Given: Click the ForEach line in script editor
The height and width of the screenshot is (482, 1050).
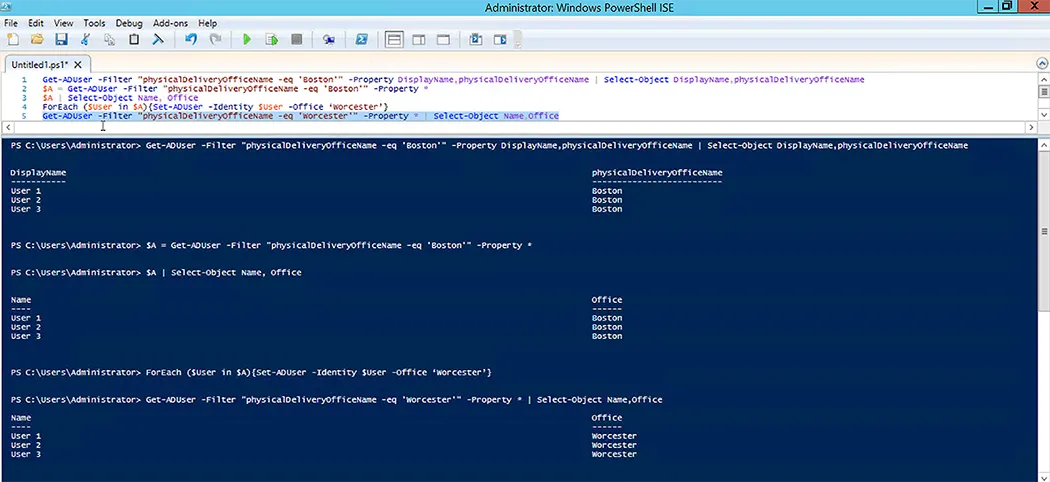Looking at the screenshot, I should [215, 107].
